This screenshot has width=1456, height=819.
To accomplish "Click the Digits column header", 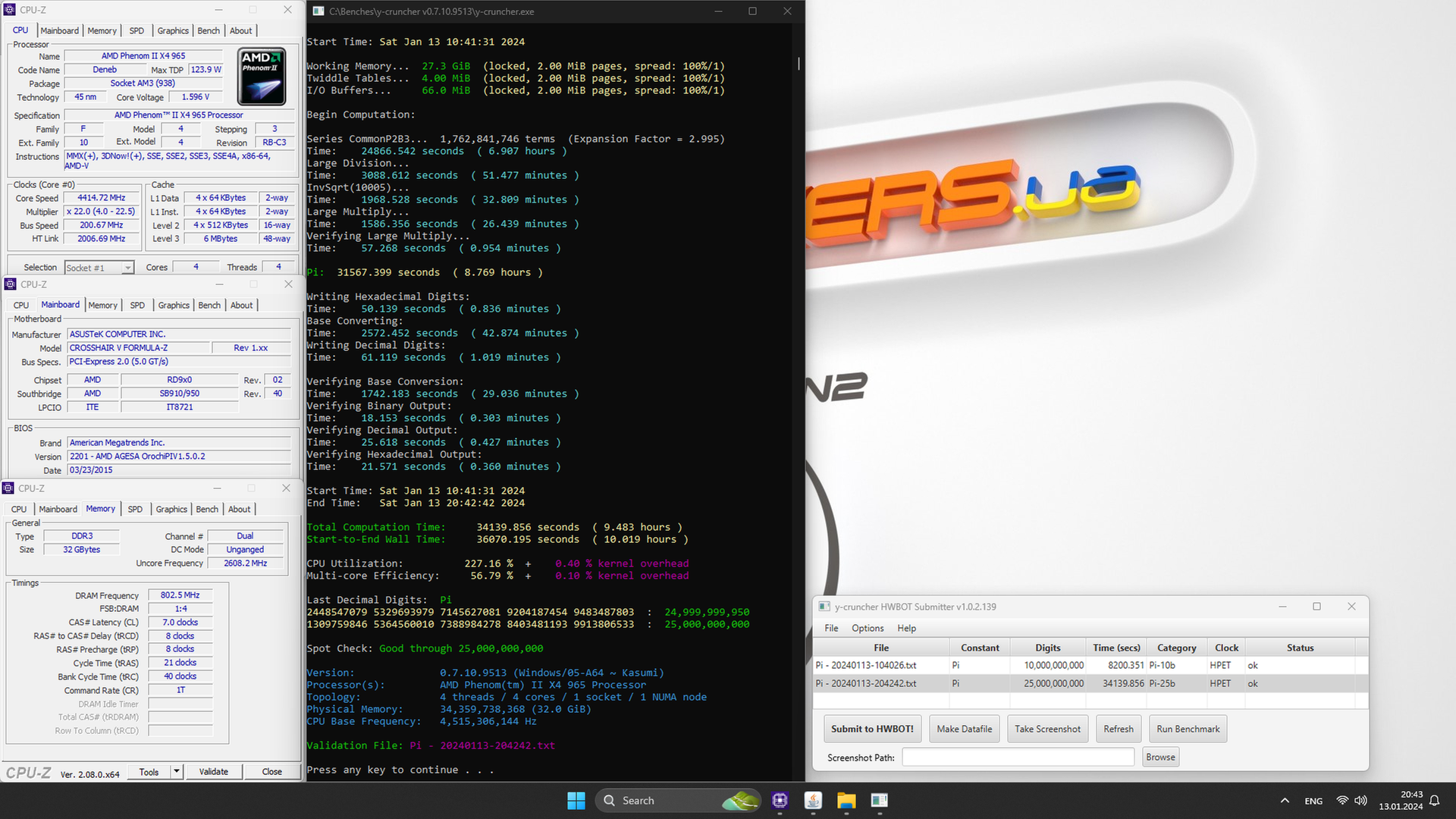I will pyautogui.click(x=1048, y=648).
